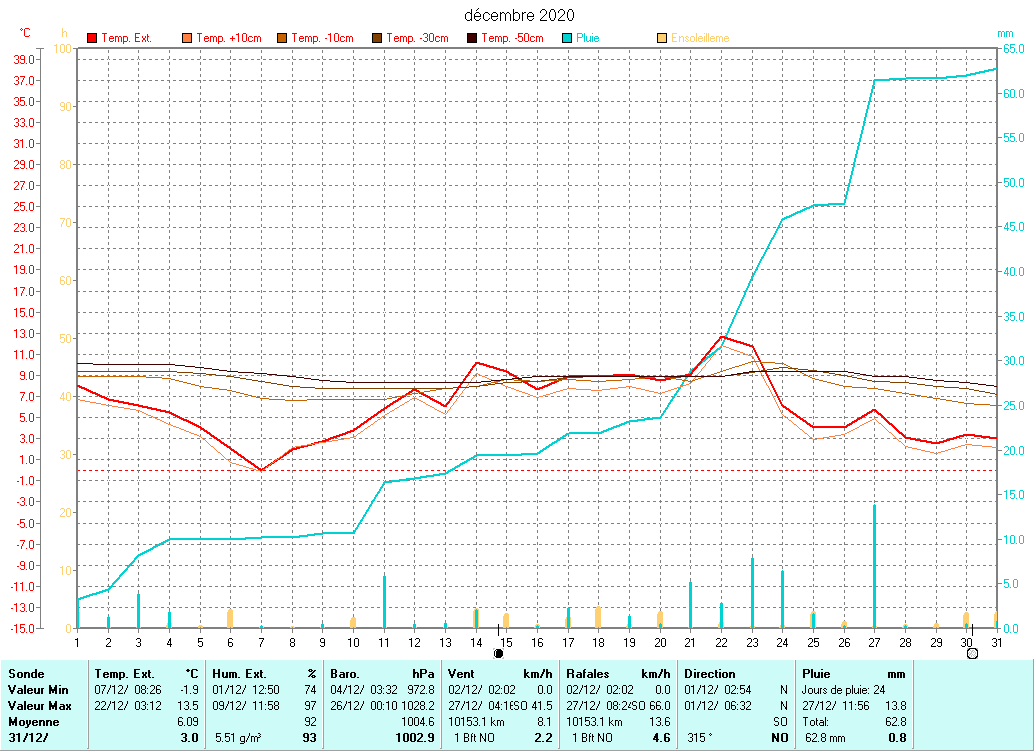Click the Pluie header in the bottom table

click(817, 674)
